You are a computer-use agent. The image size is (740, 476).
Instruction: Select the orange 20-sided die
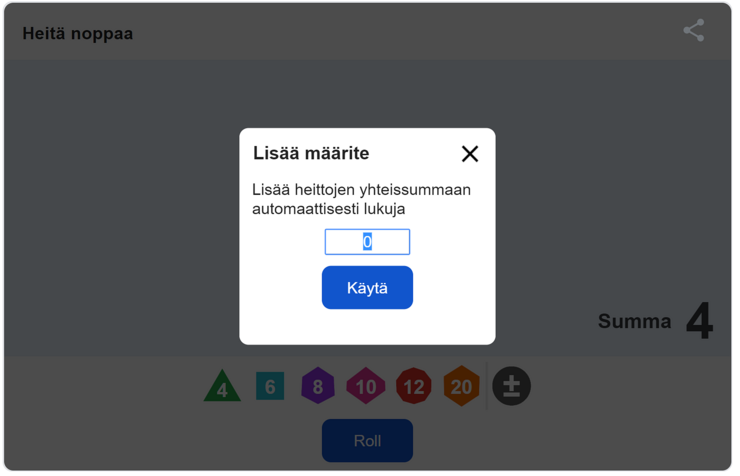[462, 386]
